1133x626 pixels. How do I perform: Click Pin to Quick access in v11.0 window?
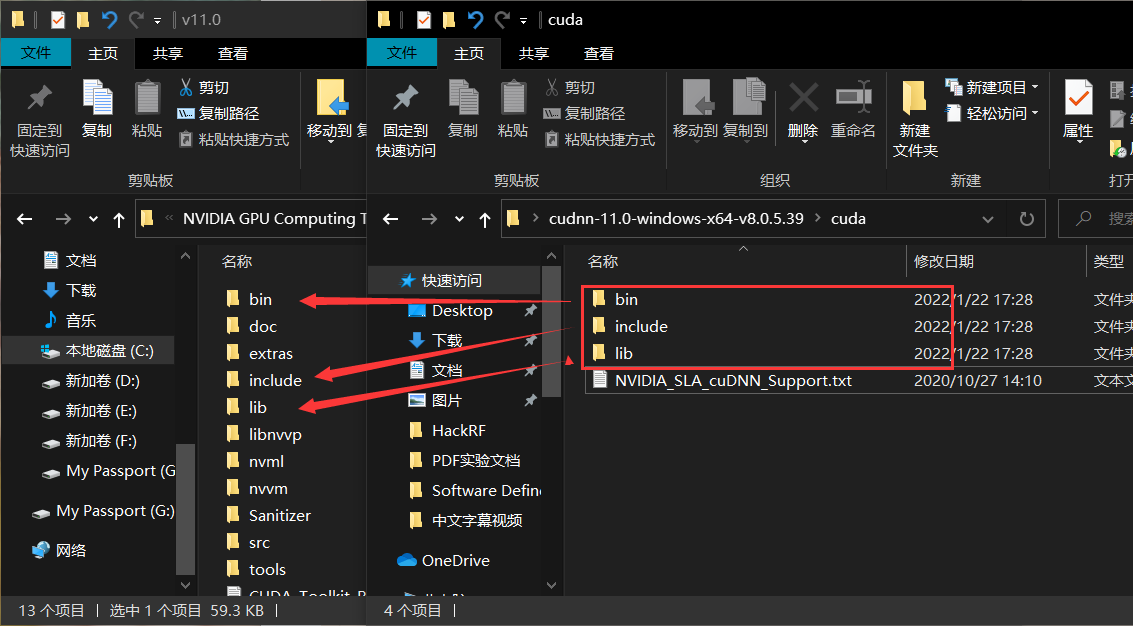pos(40,120)
